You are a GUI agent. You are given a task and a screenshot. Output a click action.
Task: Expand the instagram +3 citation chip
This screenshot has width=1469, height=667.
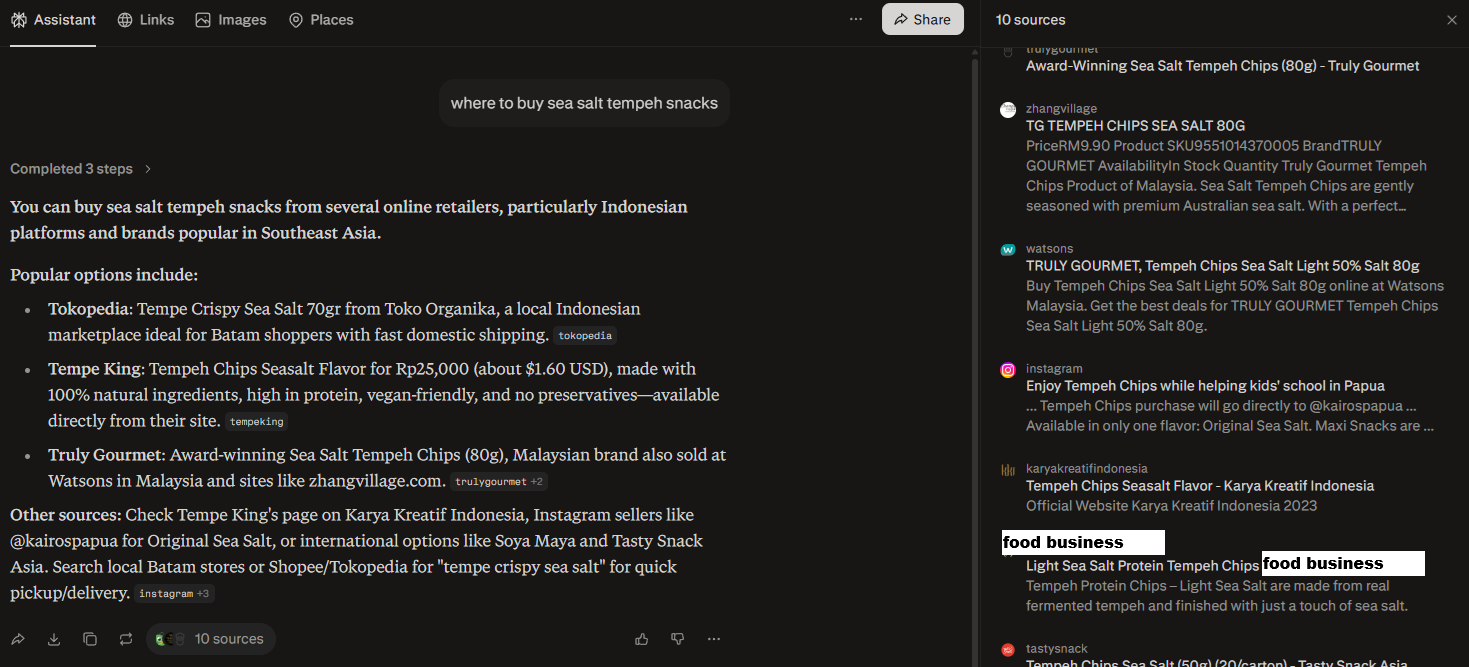173,594
